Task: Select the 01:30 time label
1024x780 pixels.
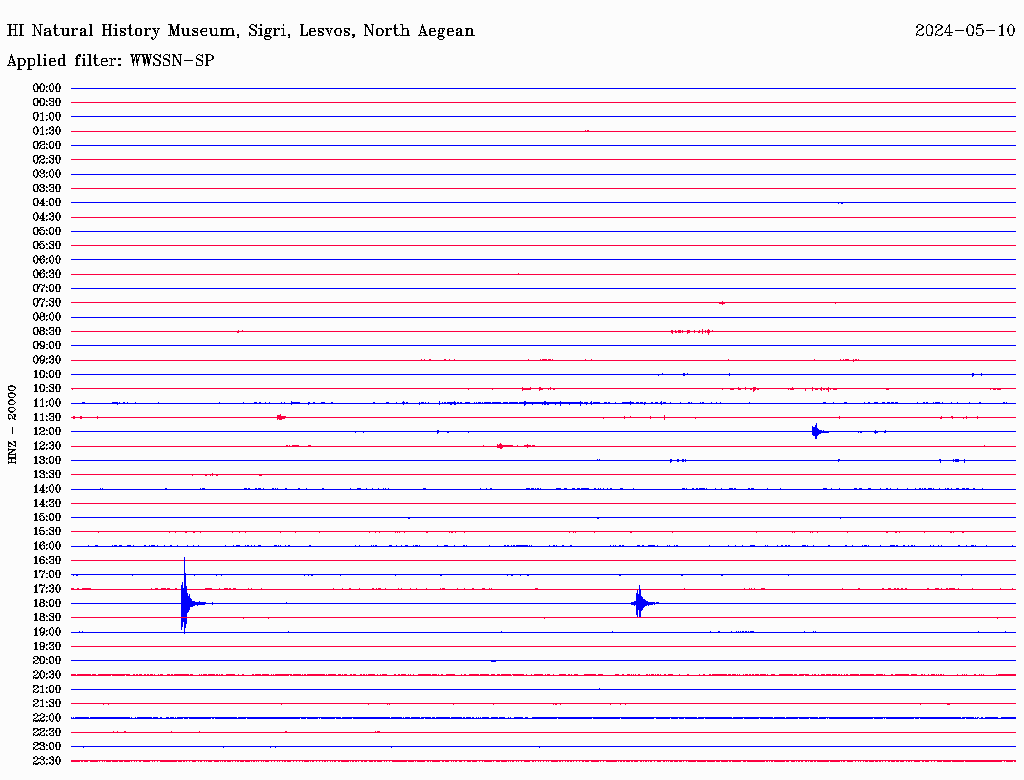Action: pyautogui.click(x=47, y=131)
